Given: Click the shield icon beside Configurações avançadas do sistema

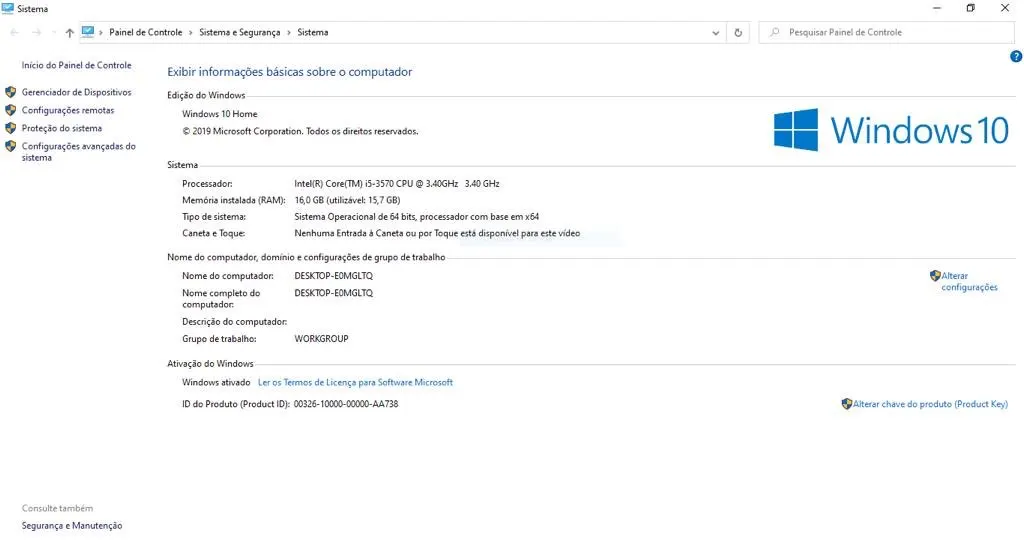Looking at the screenshot, I should coord(10,146).
